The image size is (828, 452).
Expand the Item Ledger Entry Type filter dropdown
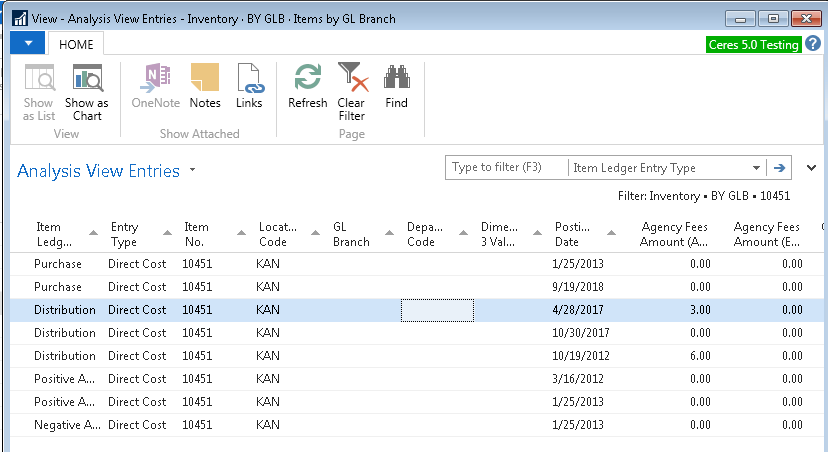tap(755, 168)
